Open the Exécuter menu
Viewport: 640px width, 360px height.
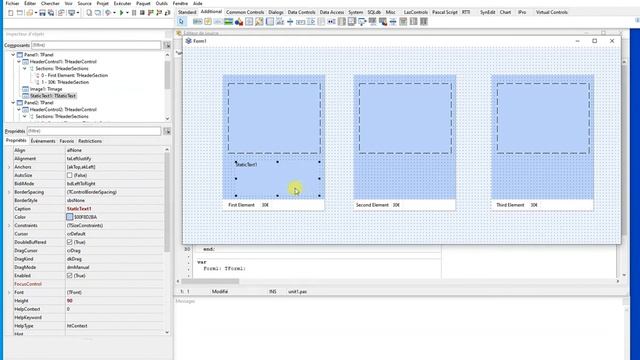[122, 3]
